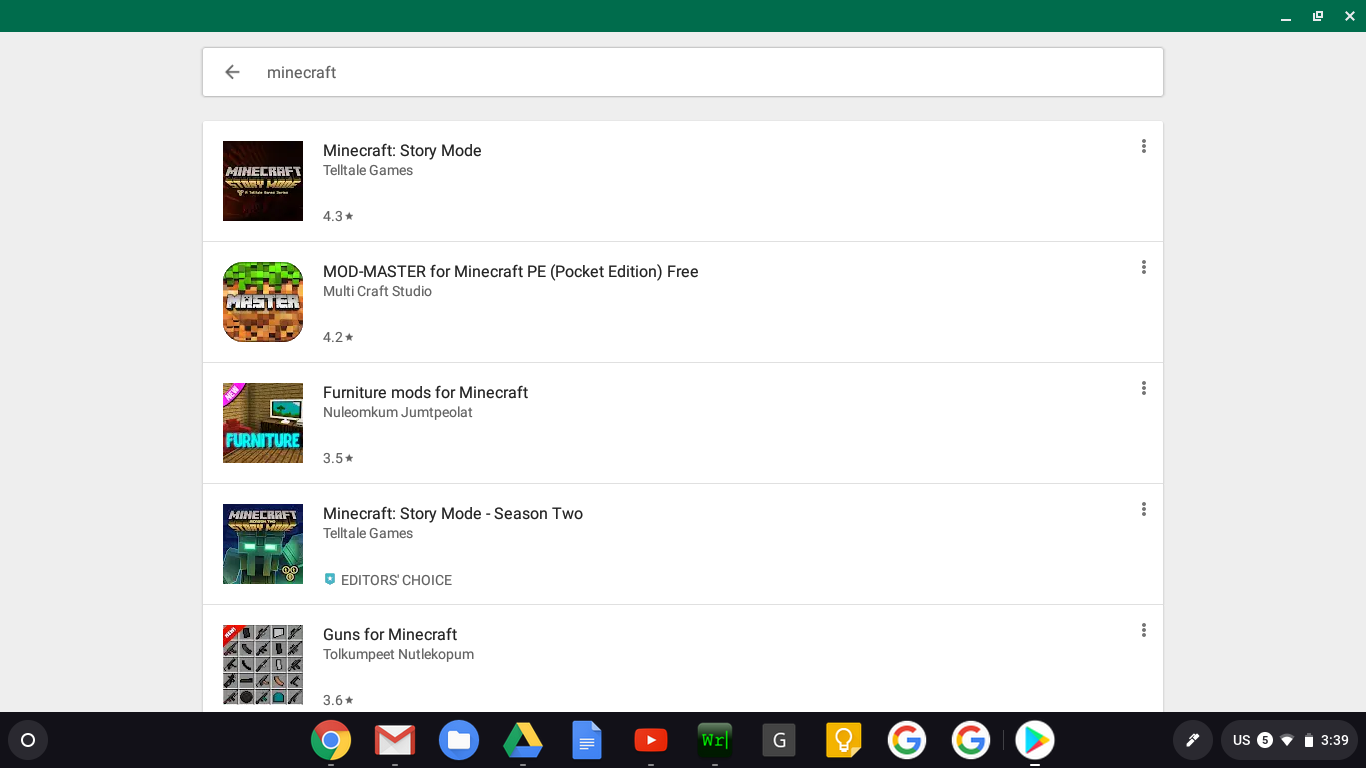
Task: Click the "Nuleomkum Jumtpeolat" developer name
Action: click(x=398, y=412)
